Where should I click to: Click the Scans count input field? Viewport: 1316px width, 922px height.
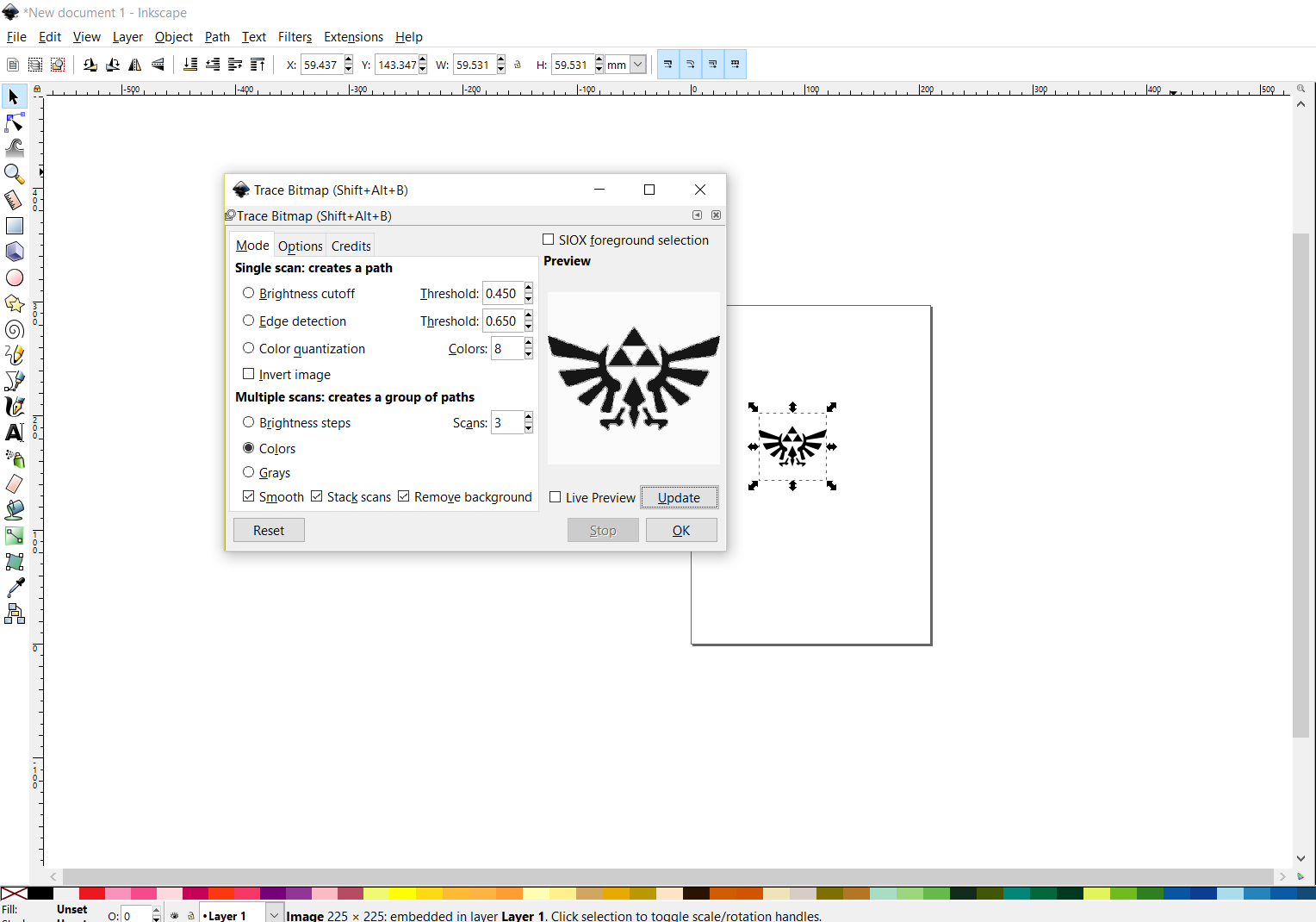coord(507,422)
